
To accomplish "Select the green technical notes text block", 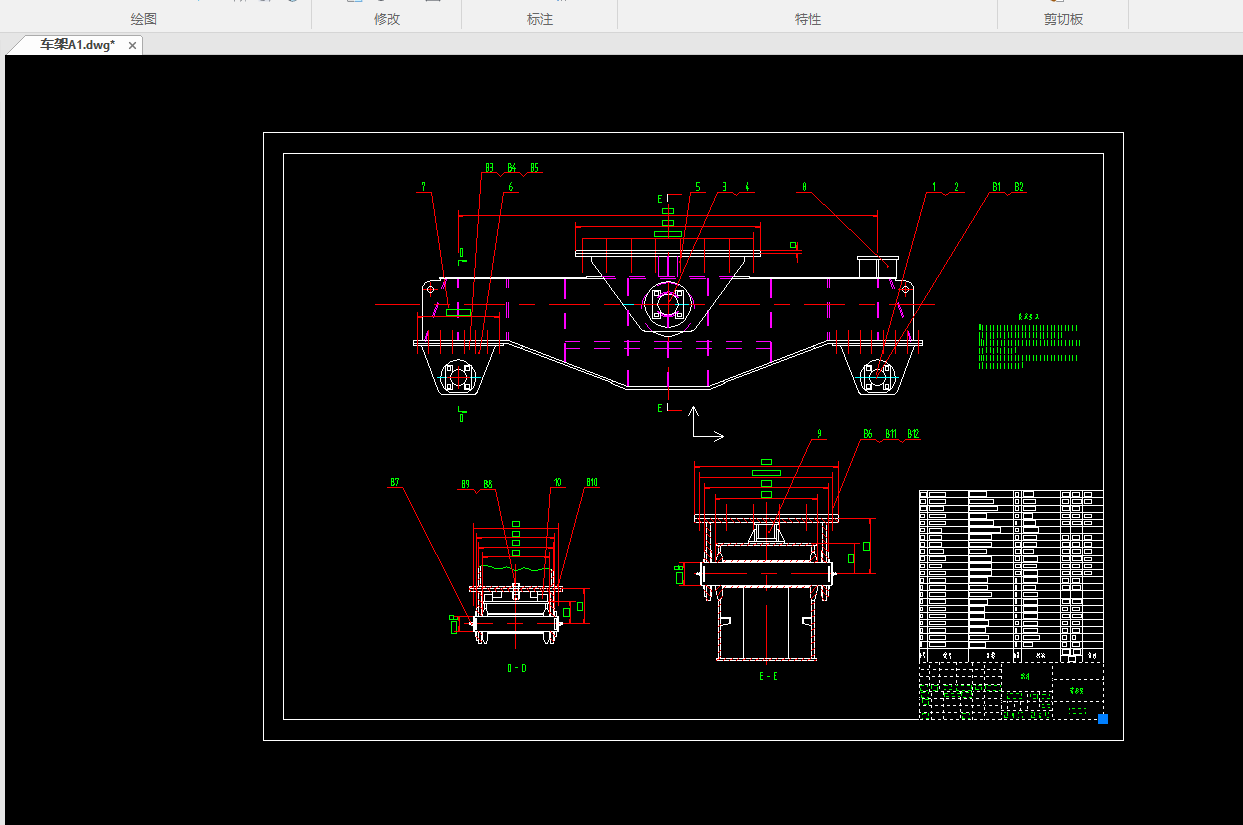I will coord(1030,343).
